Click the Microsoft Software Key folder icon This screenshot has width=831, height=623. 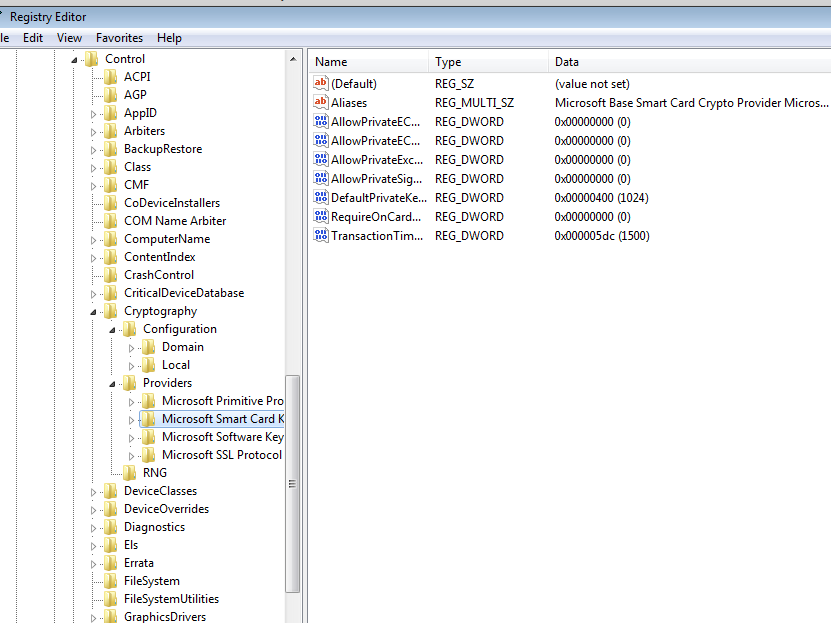pos(149,437)
